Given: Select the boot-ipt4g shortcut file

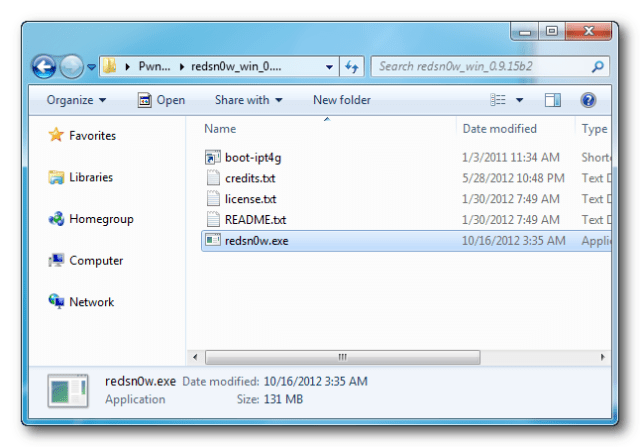Looking at the screenshot, I should click(x=253, y=158).
